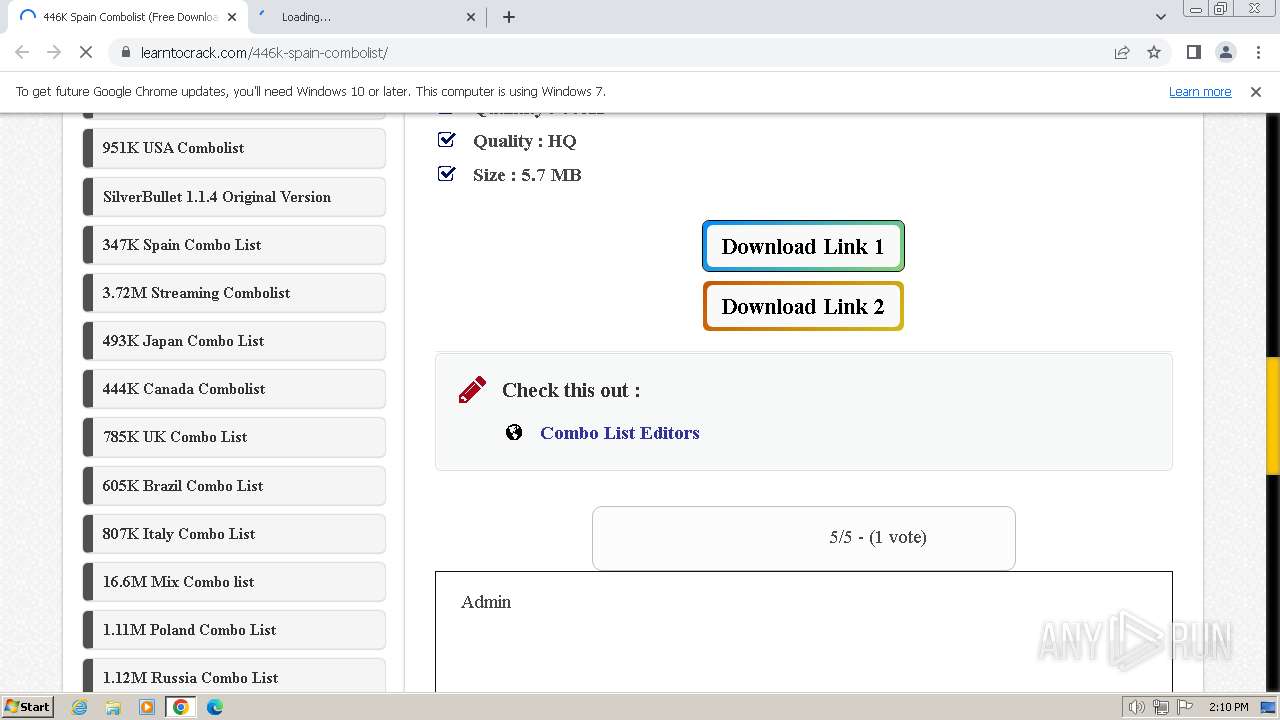The image size is (1280, 720).
Task: Click the browser forward arrow
Action: click(54, 52)
